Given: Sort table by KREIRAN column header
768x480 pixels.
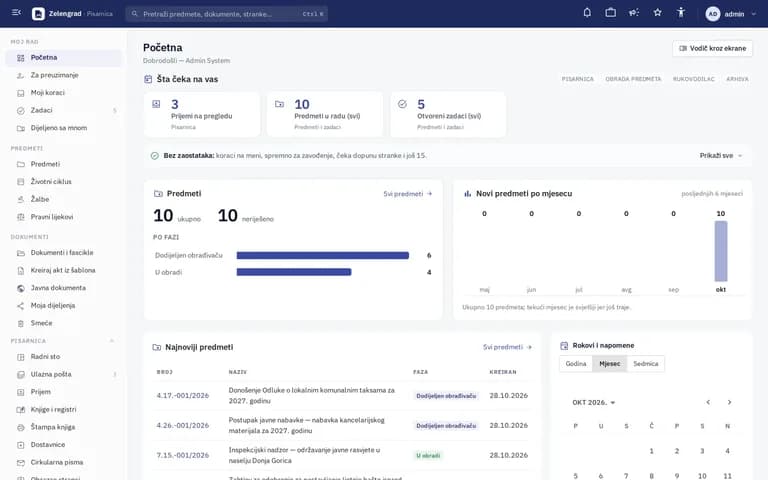Looking at the screenshot, I should (503, 372).
